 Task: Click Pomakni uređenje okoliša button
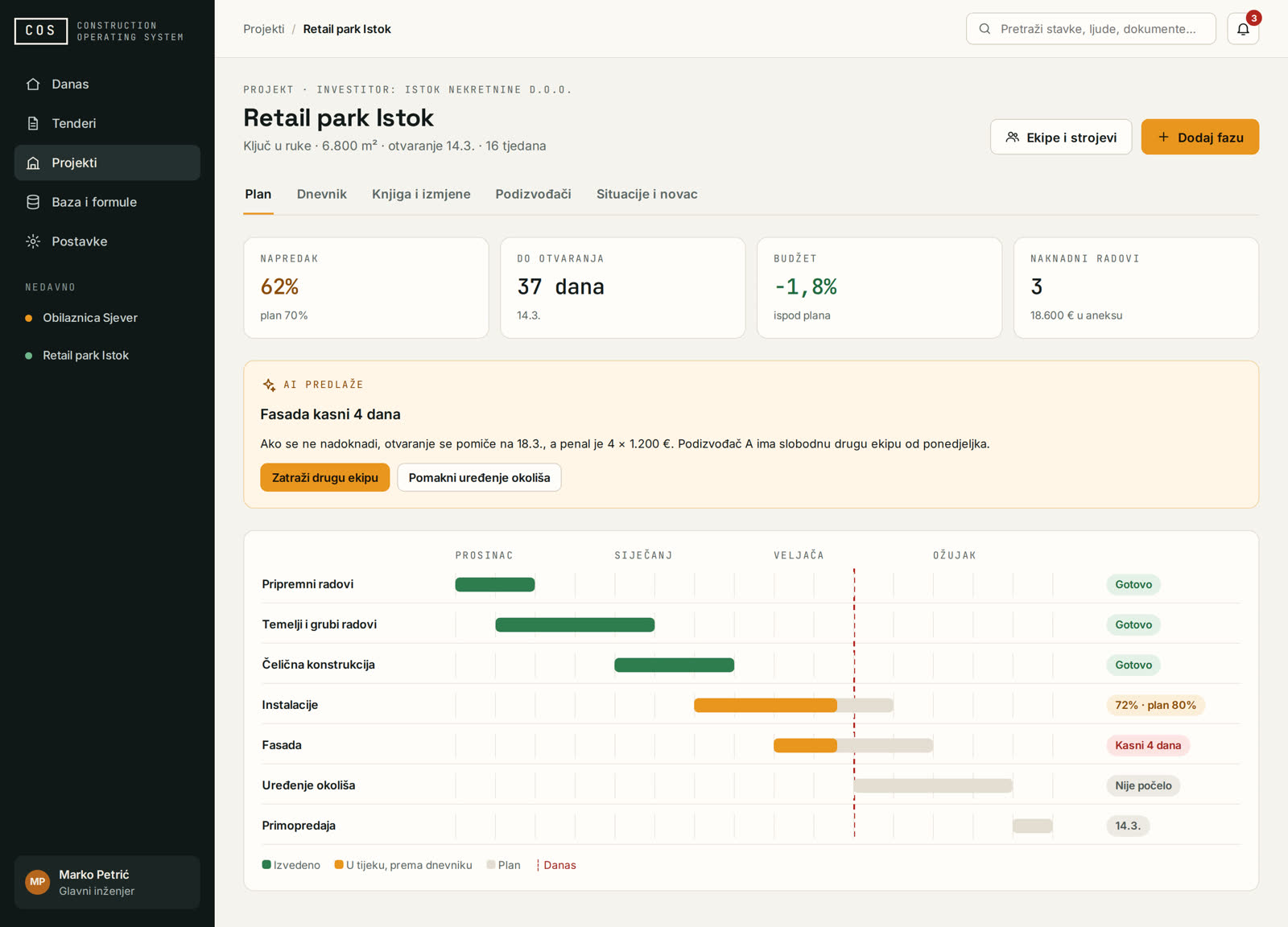click(x=479, y=477)
